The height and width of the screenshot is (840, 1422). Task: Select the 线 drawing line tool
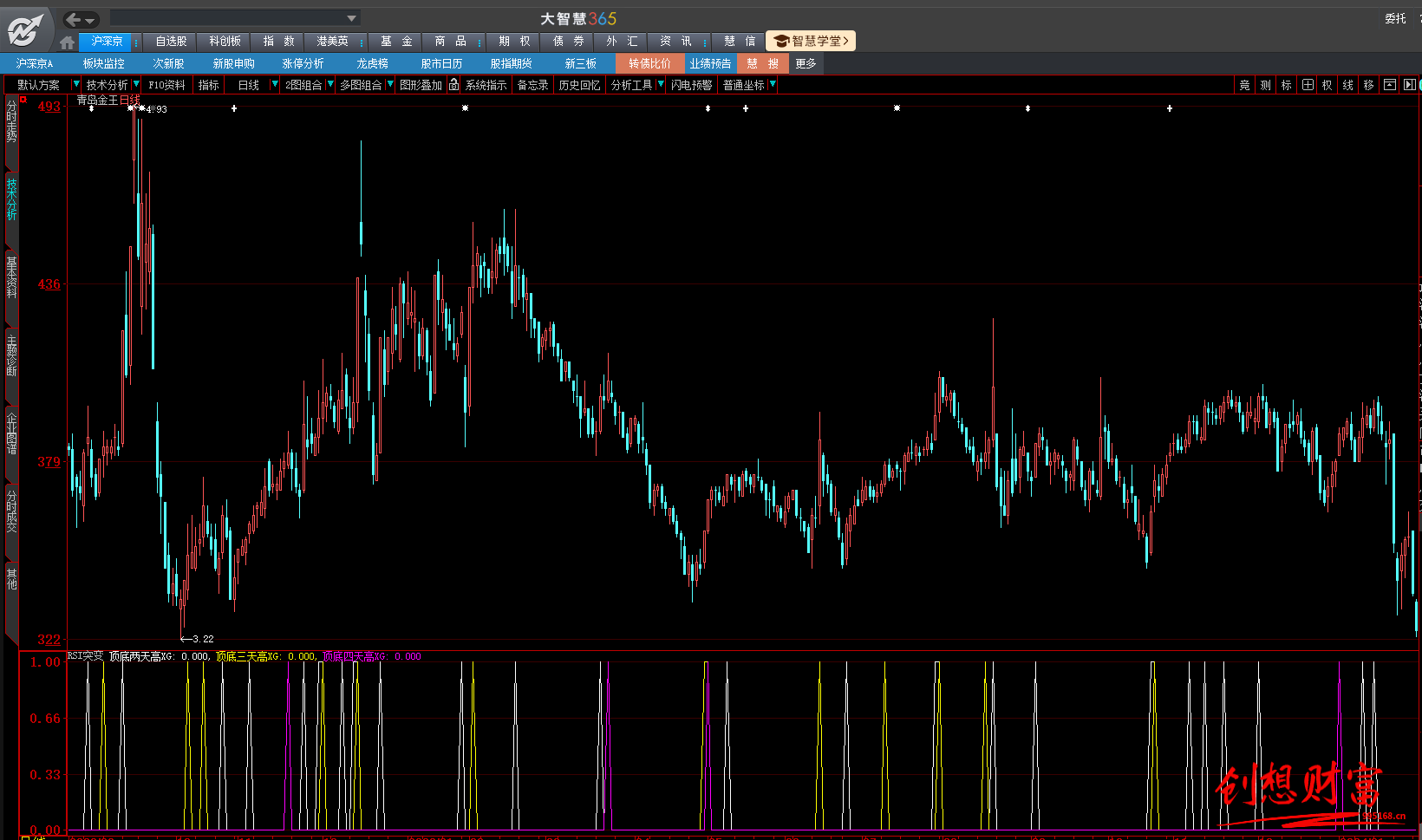(1347, 85)
